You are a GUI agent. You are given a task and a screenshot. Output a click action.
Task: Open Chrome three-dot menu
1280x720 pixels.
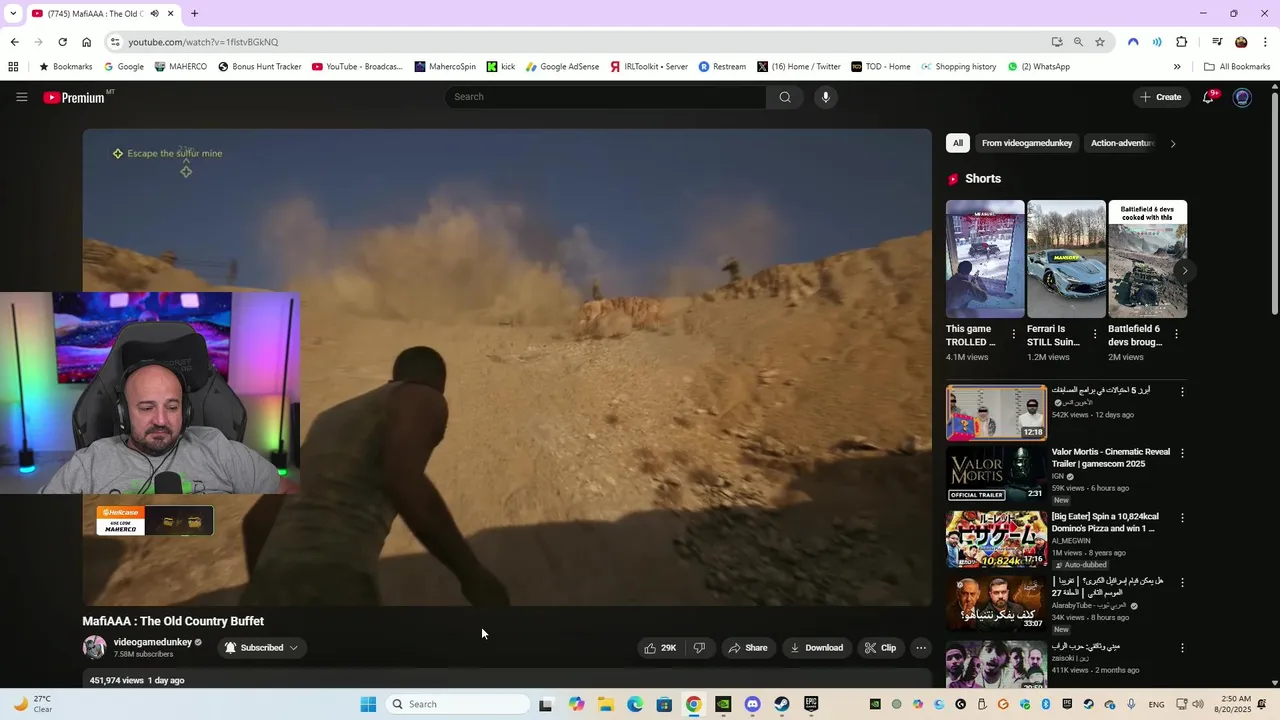coord(1265,42)
